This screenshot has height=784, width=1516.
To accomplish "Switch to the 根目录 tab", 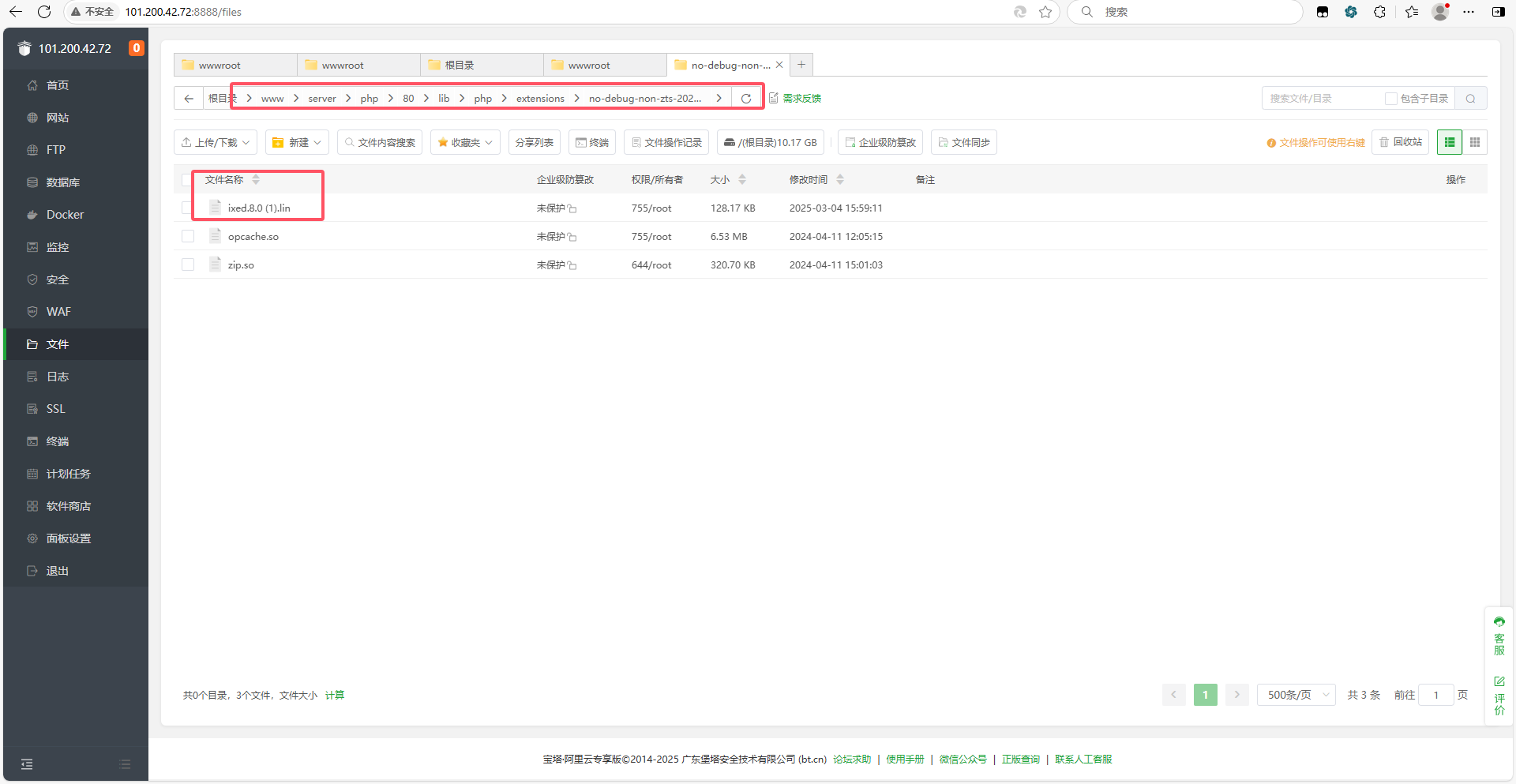I will (482, 65).
